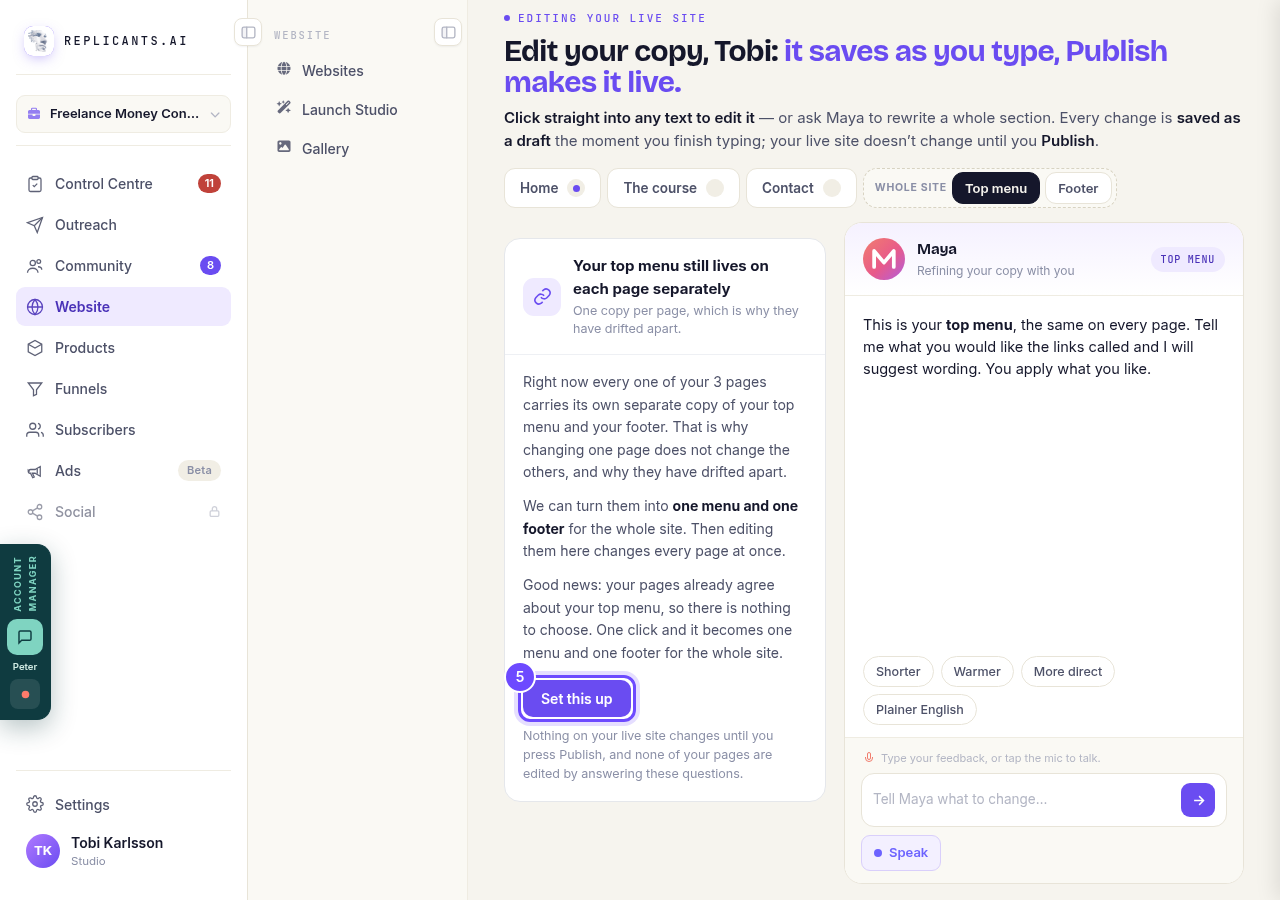Go to Outreach section
1280x900 pixels.
[123, 224]
